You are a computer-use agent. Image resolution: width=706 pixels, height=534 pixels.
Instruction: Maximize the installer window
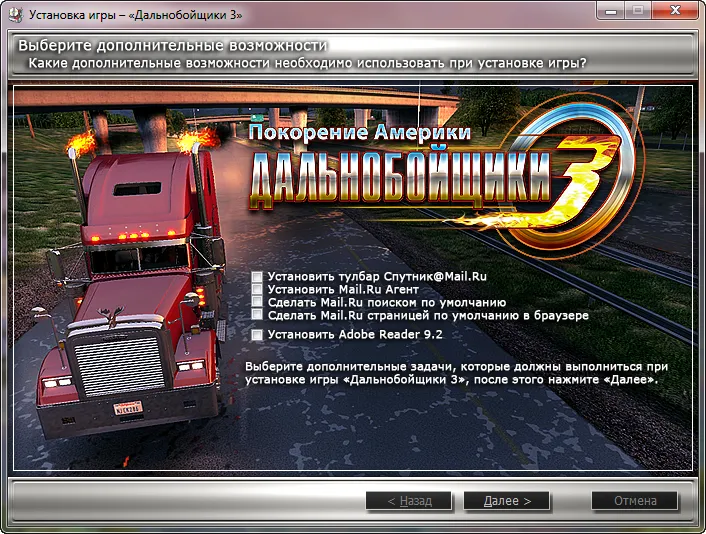(x=639, y=13)
